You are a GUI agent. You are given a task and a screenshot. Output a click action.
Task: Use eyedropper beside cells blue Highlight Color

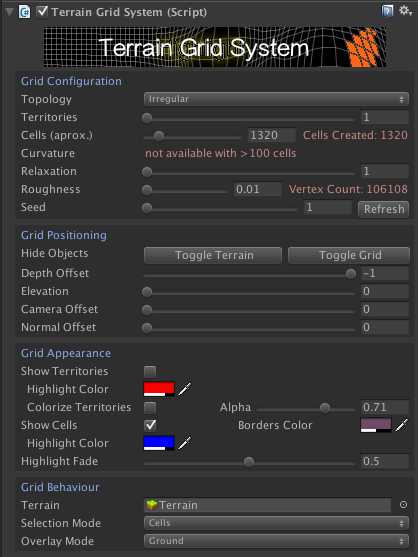(x=185, y=443)
